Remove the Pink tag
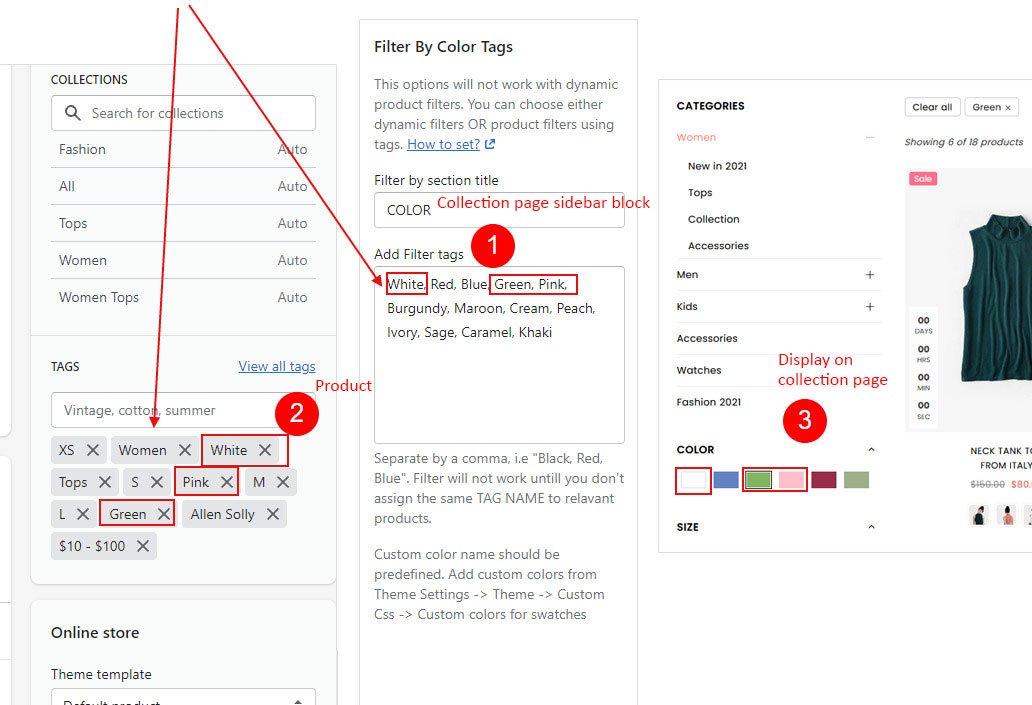 [x=227, y=482]
